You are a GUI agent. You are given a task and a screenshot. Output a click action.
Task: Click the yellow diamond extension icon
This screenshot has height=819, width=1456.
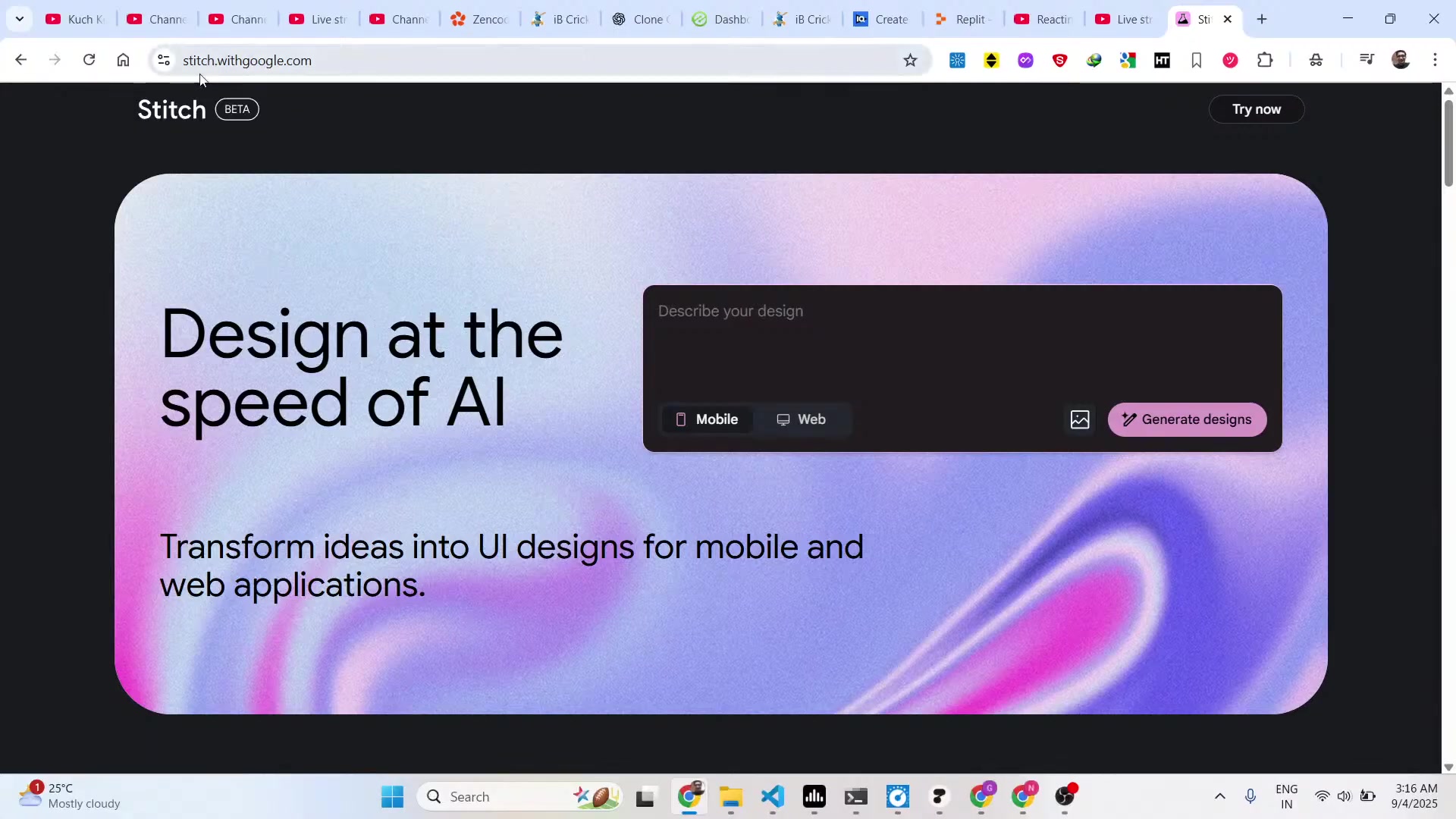coord(991,60)
